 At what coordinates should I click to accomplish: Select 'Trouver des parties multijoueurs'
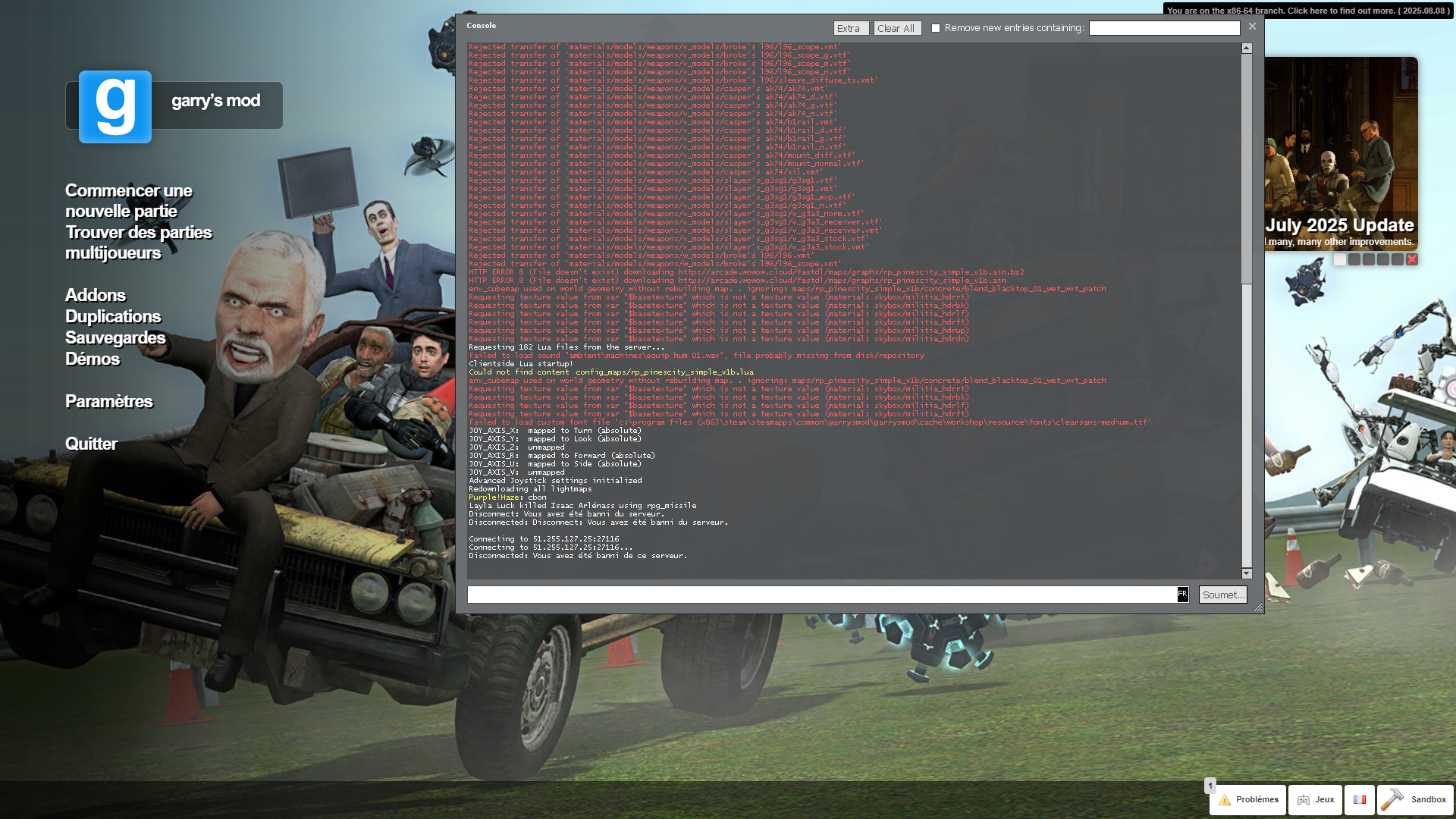138,243
